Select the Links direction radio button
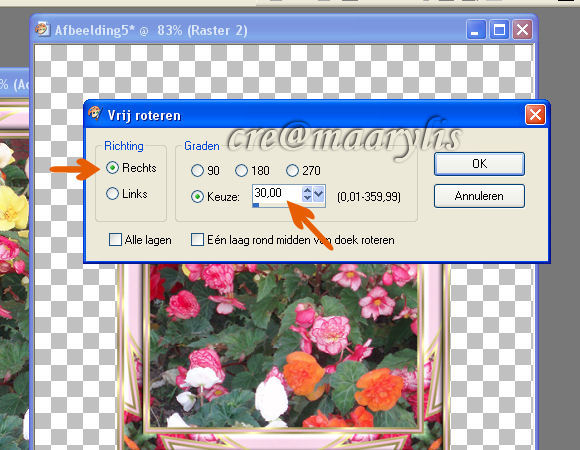The image size is (580, 450). [112, 194]
